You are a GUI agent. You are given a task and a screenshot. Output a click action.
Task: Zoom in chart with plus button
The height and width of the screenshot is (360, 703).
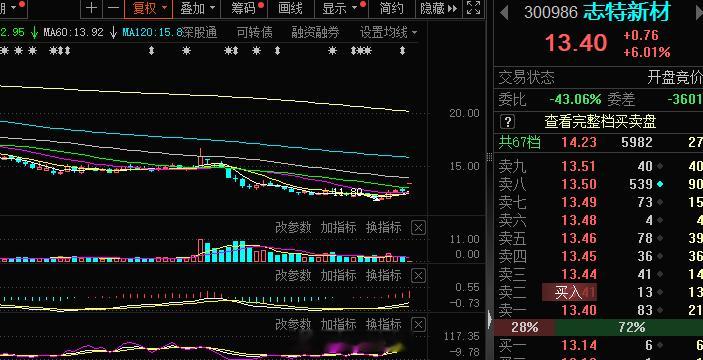[x=91, y=8]
